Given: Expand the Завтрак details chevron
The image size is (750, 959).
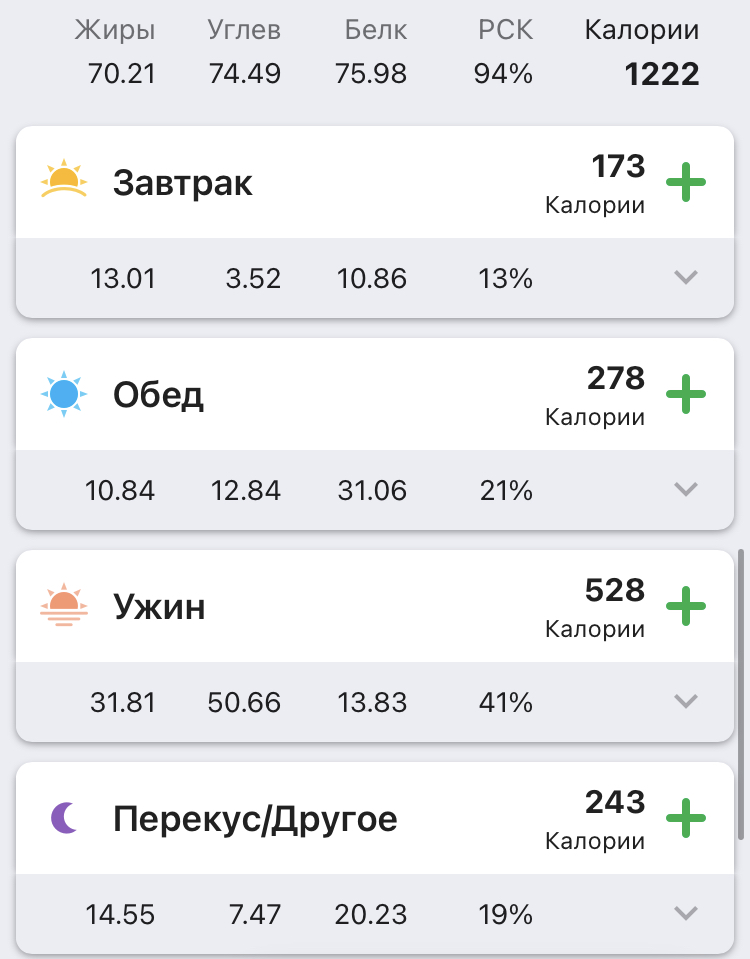Looking at the screenshot, I should click(686, 278).
